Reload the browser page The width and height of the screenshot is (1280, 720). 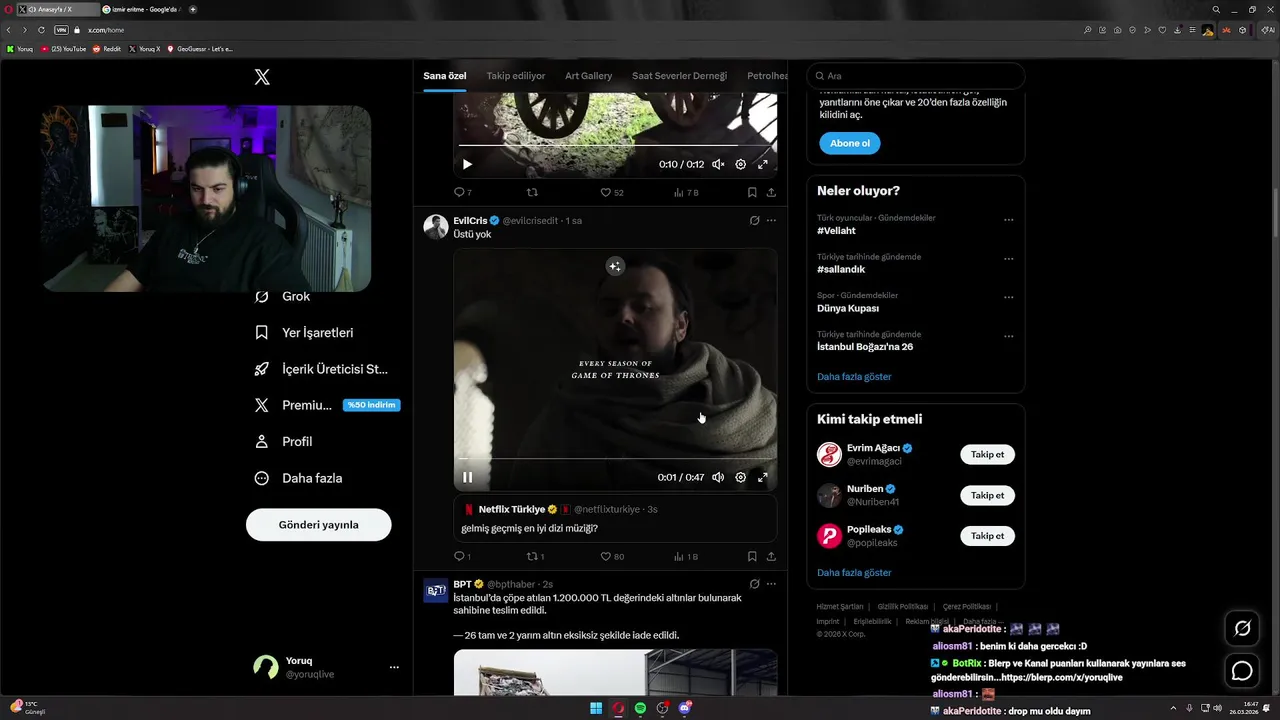point(41,30)
